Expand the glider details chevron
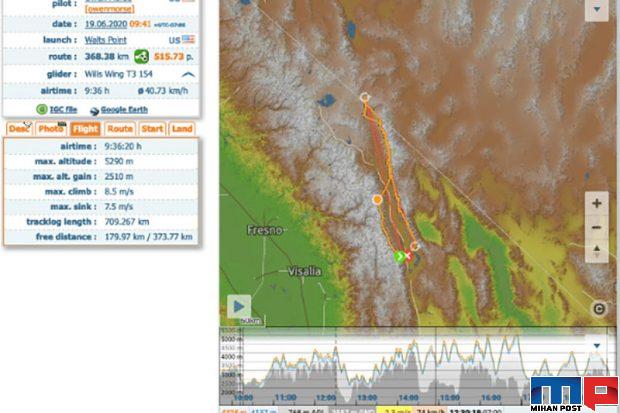This screenshot has height=413, width=620. coord(187,74)
